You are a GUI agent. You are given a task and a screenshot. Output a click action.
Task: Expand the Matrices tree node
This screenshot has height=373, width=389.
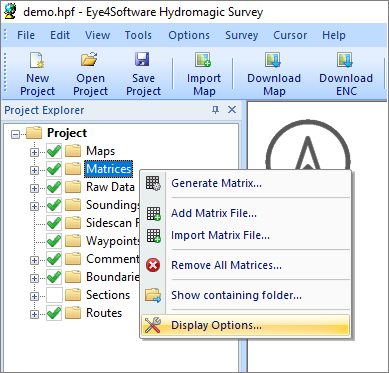[34, 171]
